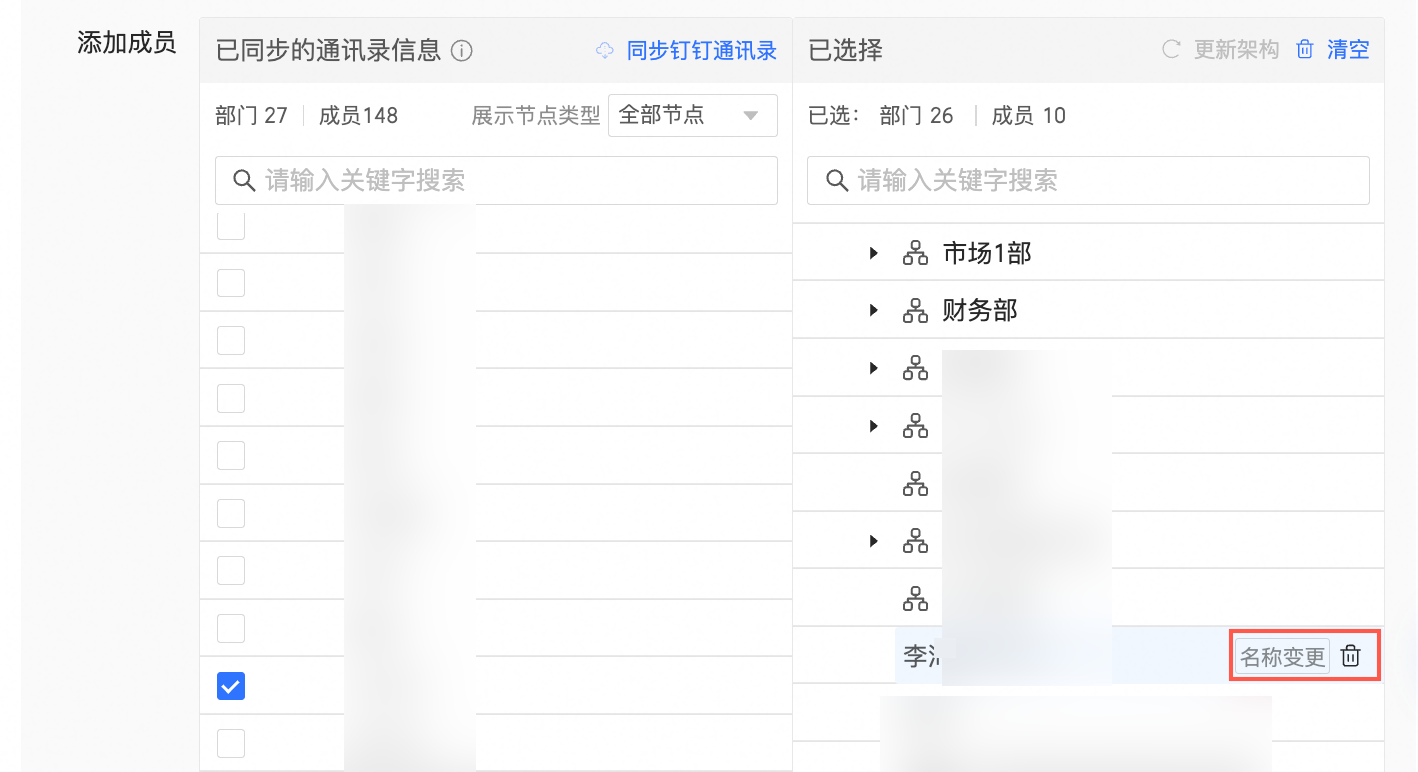Click the info icon beside 已同步的通讯录信息
This screenshot has height=772, width=1418.
pos(462,50)
